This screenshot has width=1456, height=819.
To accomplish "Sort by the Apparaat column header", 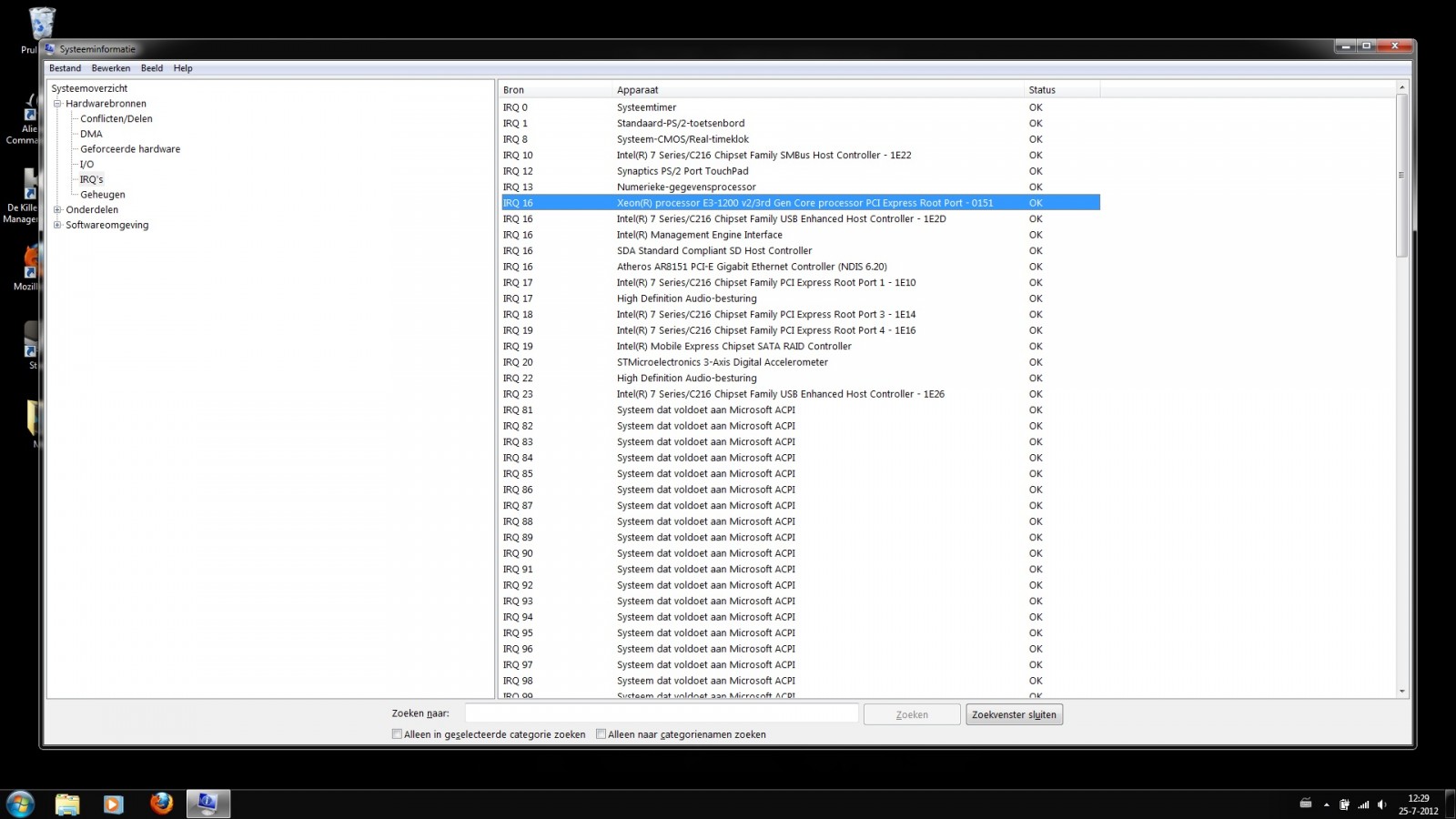I will 818,89.
